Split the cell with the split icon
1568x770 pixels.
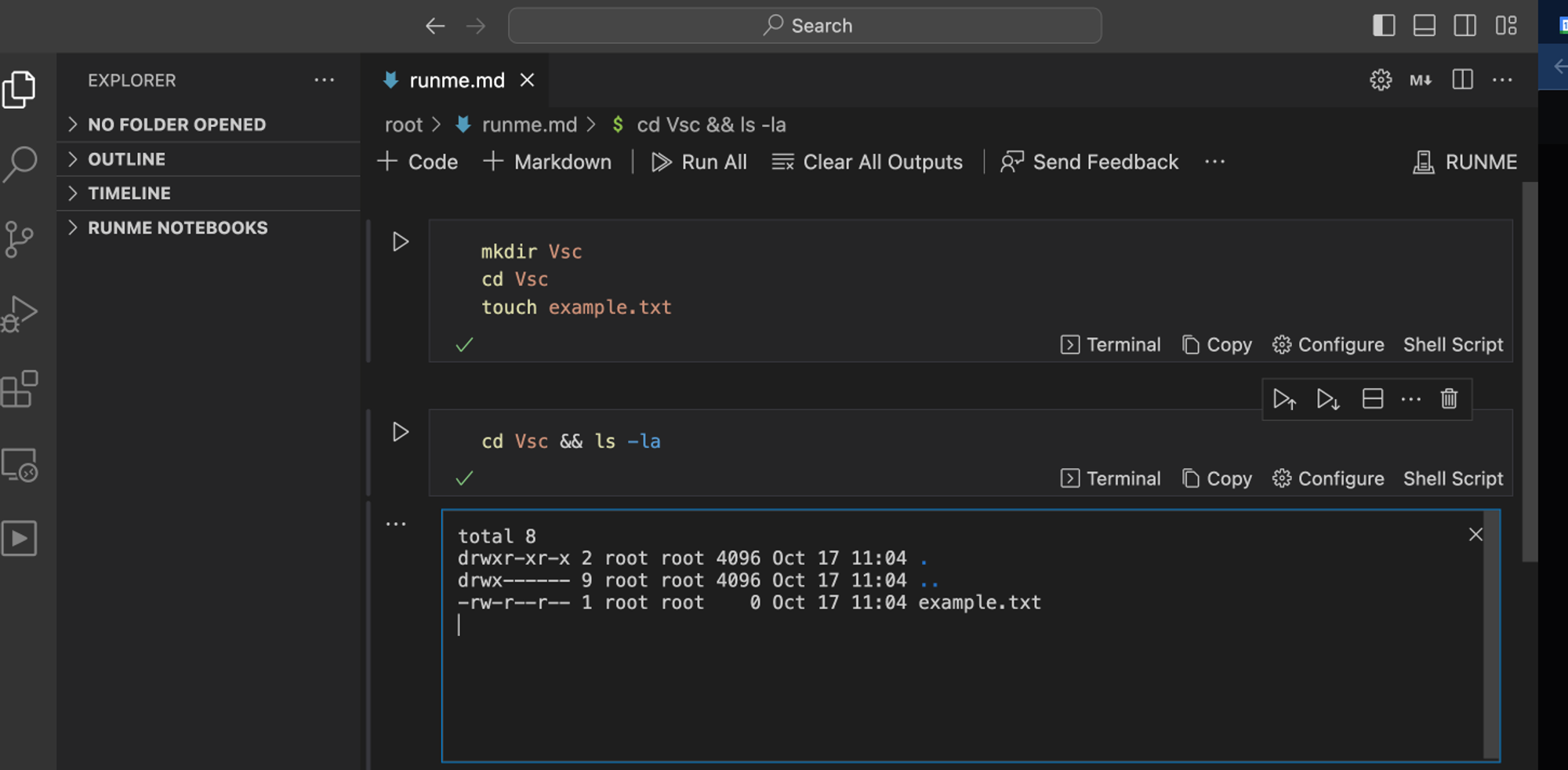click(1372, 399)
